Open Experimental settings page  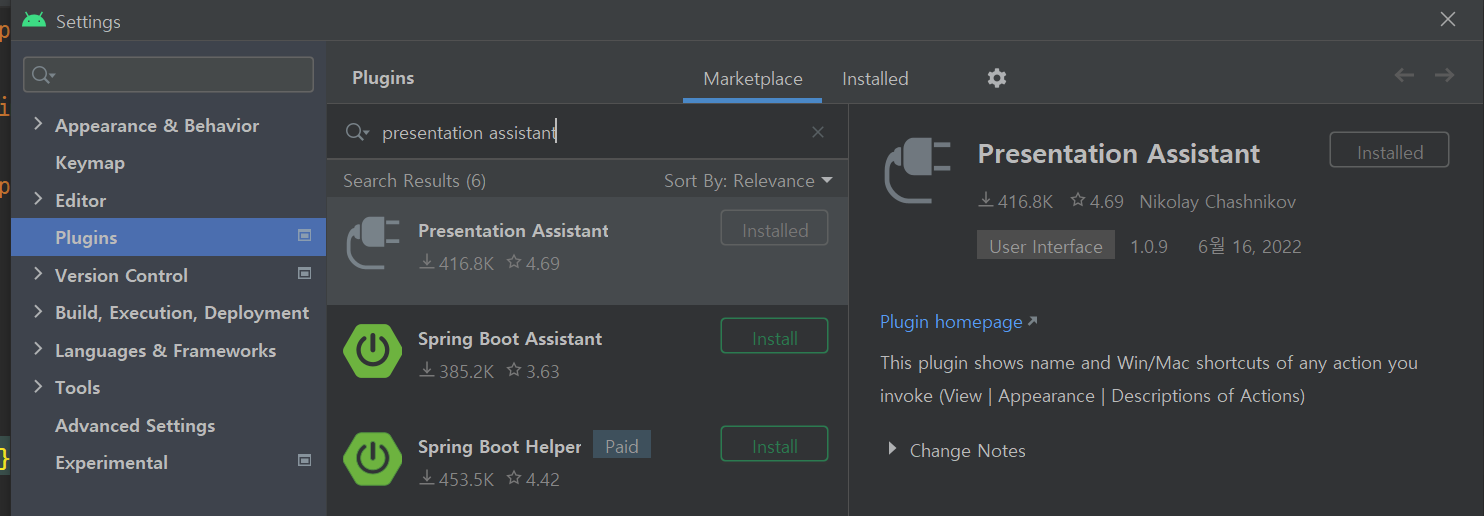point(111,463)
